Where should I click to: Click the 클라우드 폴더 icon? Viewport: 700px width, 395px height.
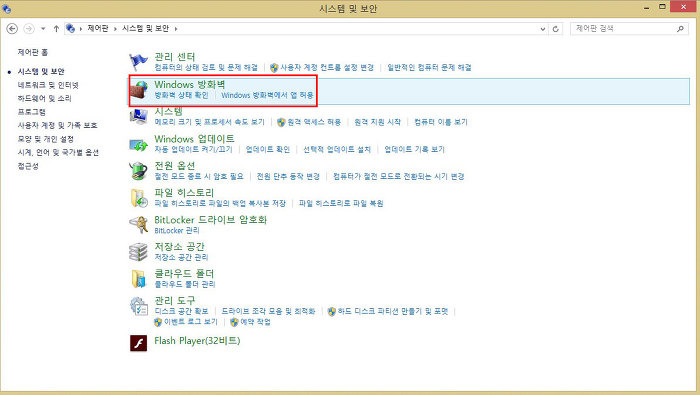pyautogui.click(x=138, y=279)
